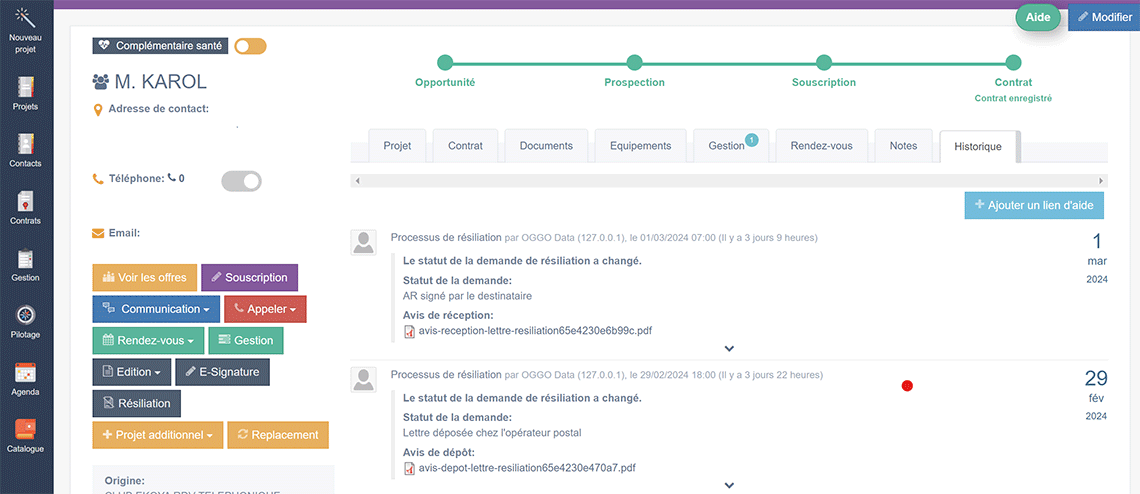Open Catalogue sidebar icon
Viewport: 1140px width, 494px height.
coord(26,431)
